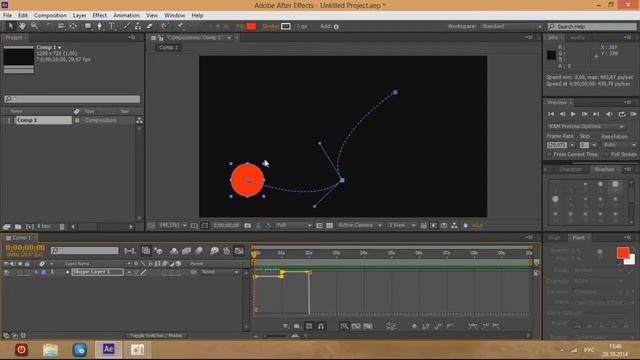Select the Pan Behind anchor tool

(x=73, y=26)
